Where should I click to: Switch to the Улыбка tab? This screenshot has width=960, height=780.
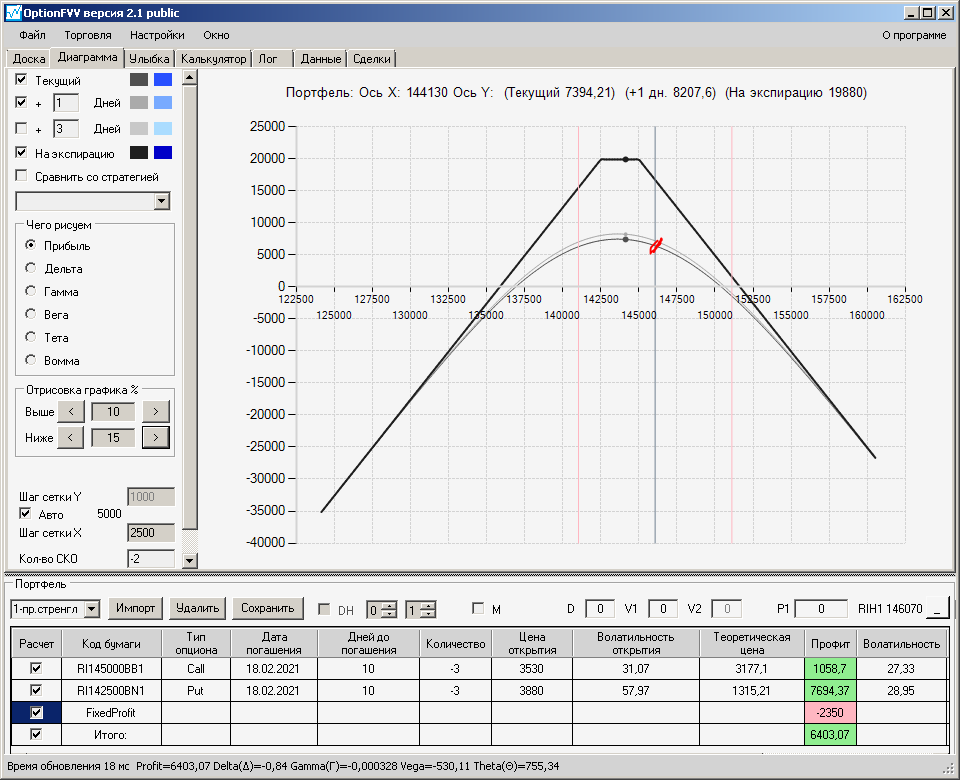click(x=150, y=59)
